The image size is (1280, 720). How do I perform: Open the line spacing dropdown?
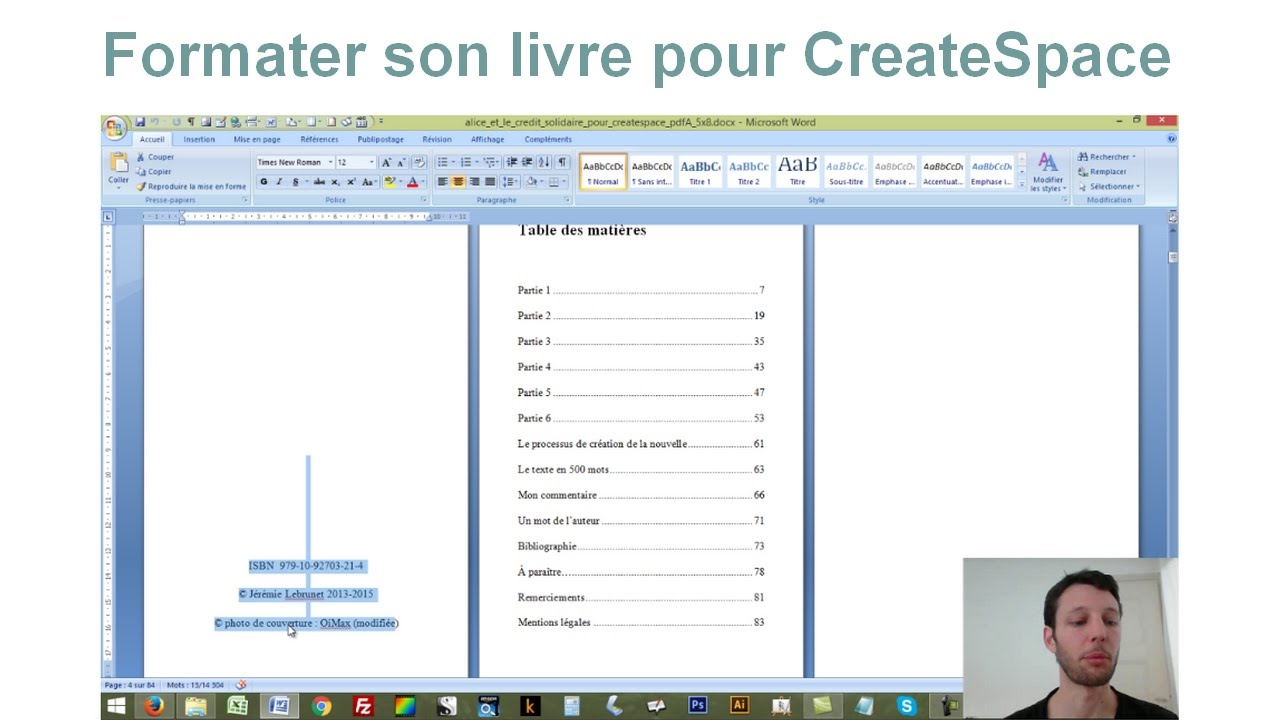tap(510, 182)
